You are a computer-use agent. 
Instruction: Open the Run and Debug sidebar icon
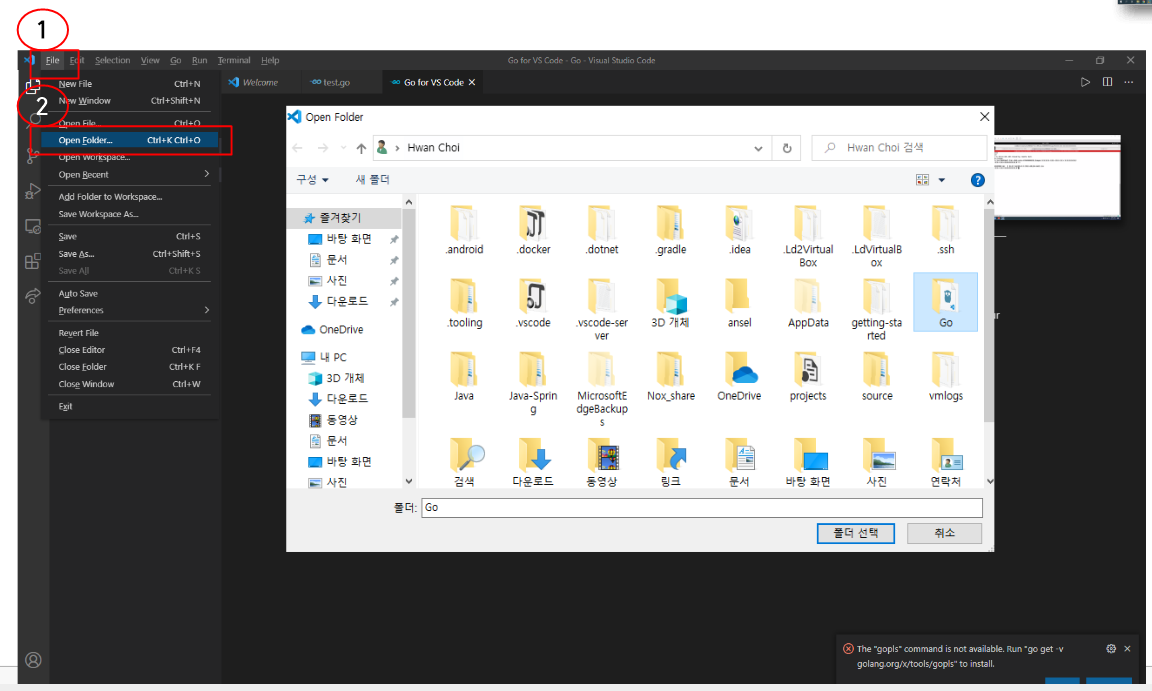(x=32, y=191)
